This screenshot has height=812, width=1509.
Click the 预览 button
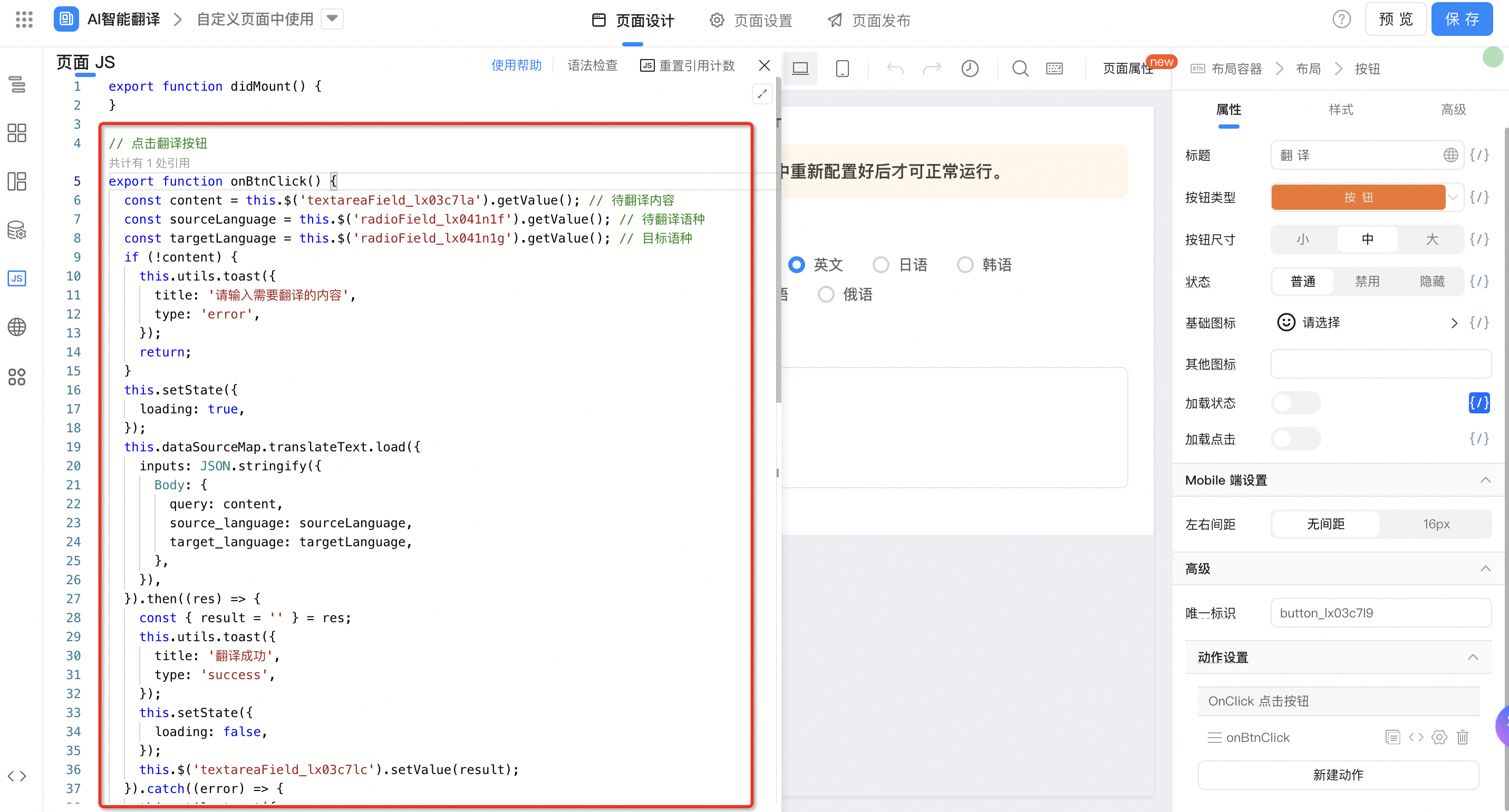point(1396,20)
